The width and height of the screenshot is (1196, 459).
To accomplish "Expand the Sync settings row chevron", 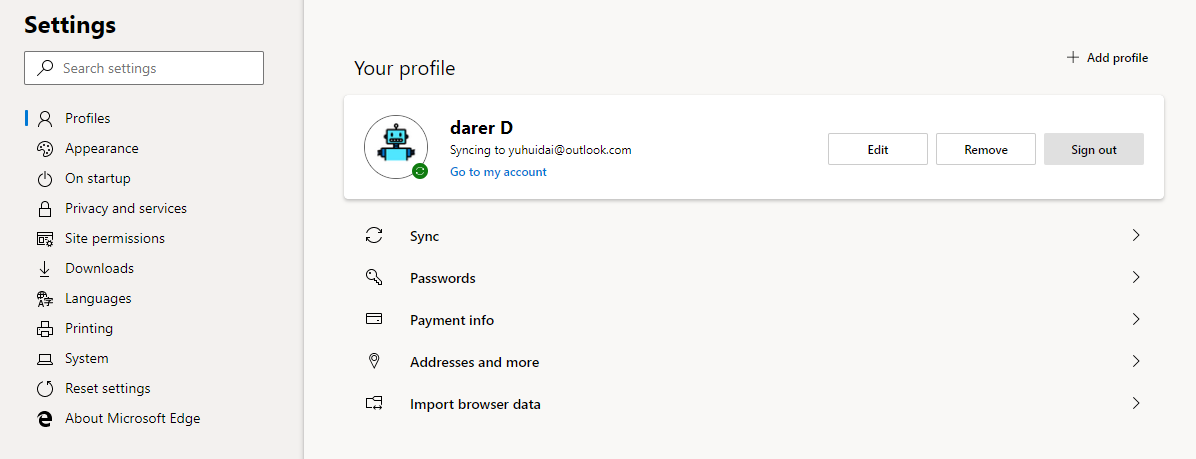I will pos(1136,236).
